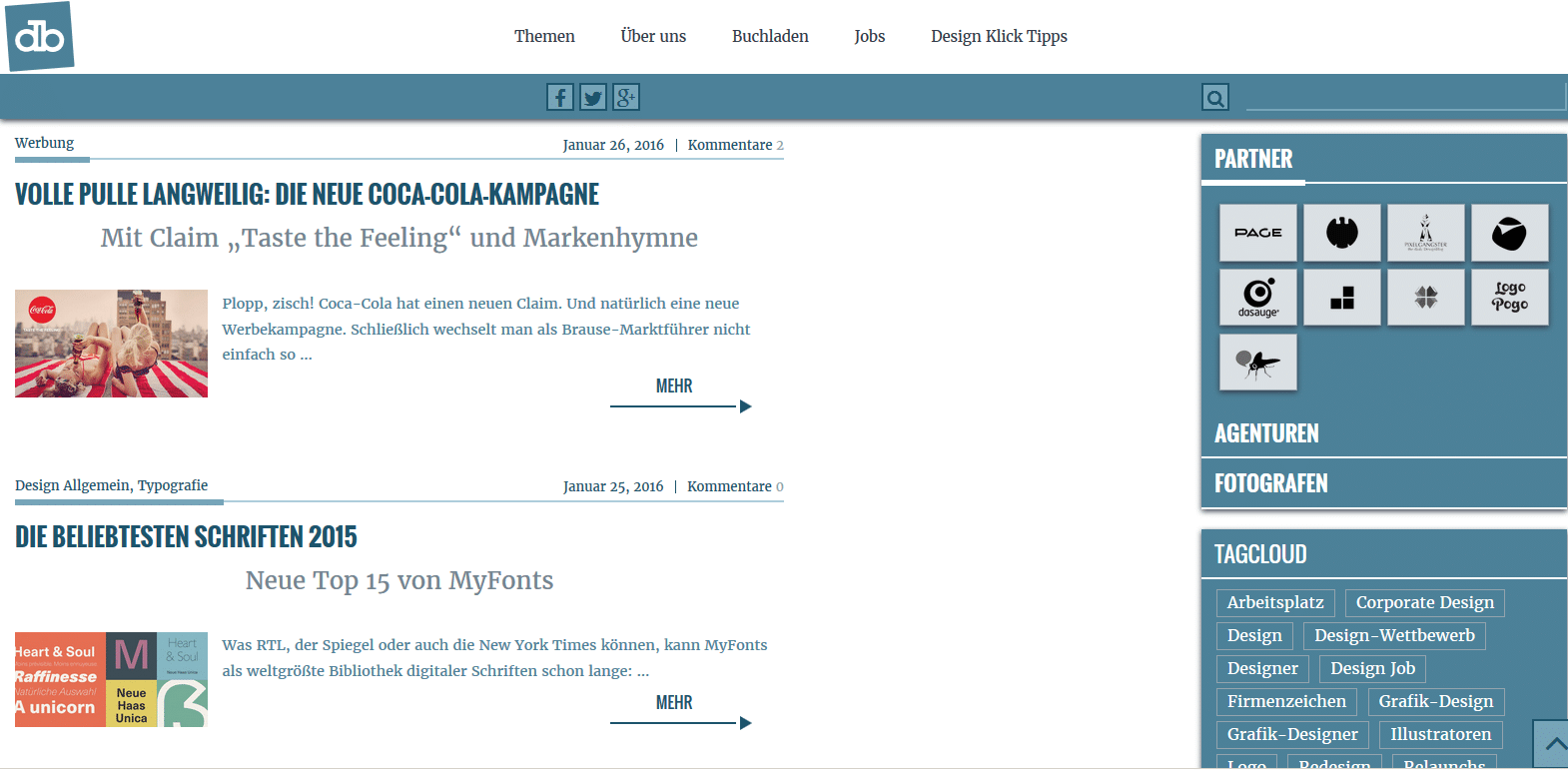Open the Logo Pogo partner logo
Screen dimensions: 1568x770
1510,297
